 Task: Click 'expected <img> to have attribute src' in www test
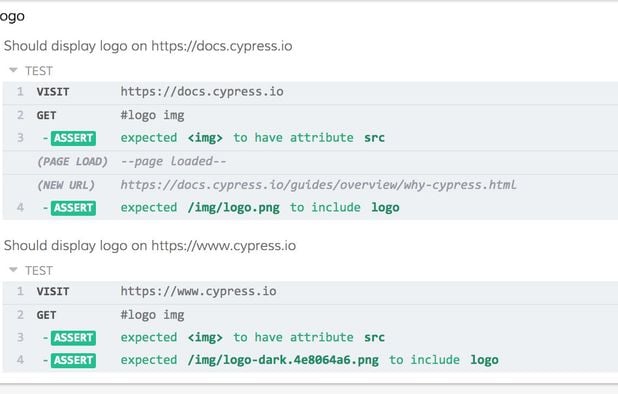click(252, 338)
